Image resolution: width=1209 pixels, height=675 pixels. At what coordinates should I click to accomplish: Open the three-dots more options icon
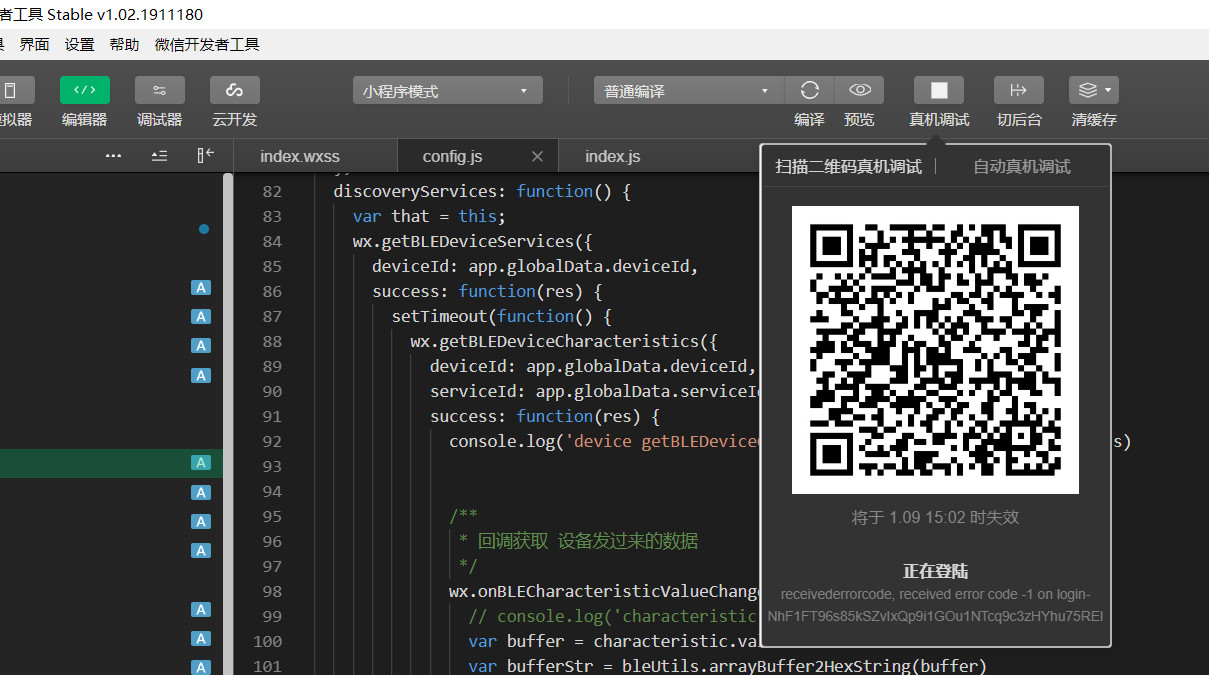pyautogui.click(x=113, y=156)
